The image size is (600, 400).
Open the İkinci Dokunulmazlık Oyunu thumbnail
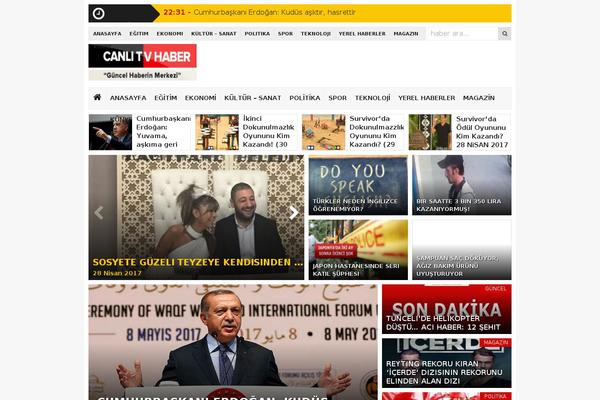(x=217, y=132)
